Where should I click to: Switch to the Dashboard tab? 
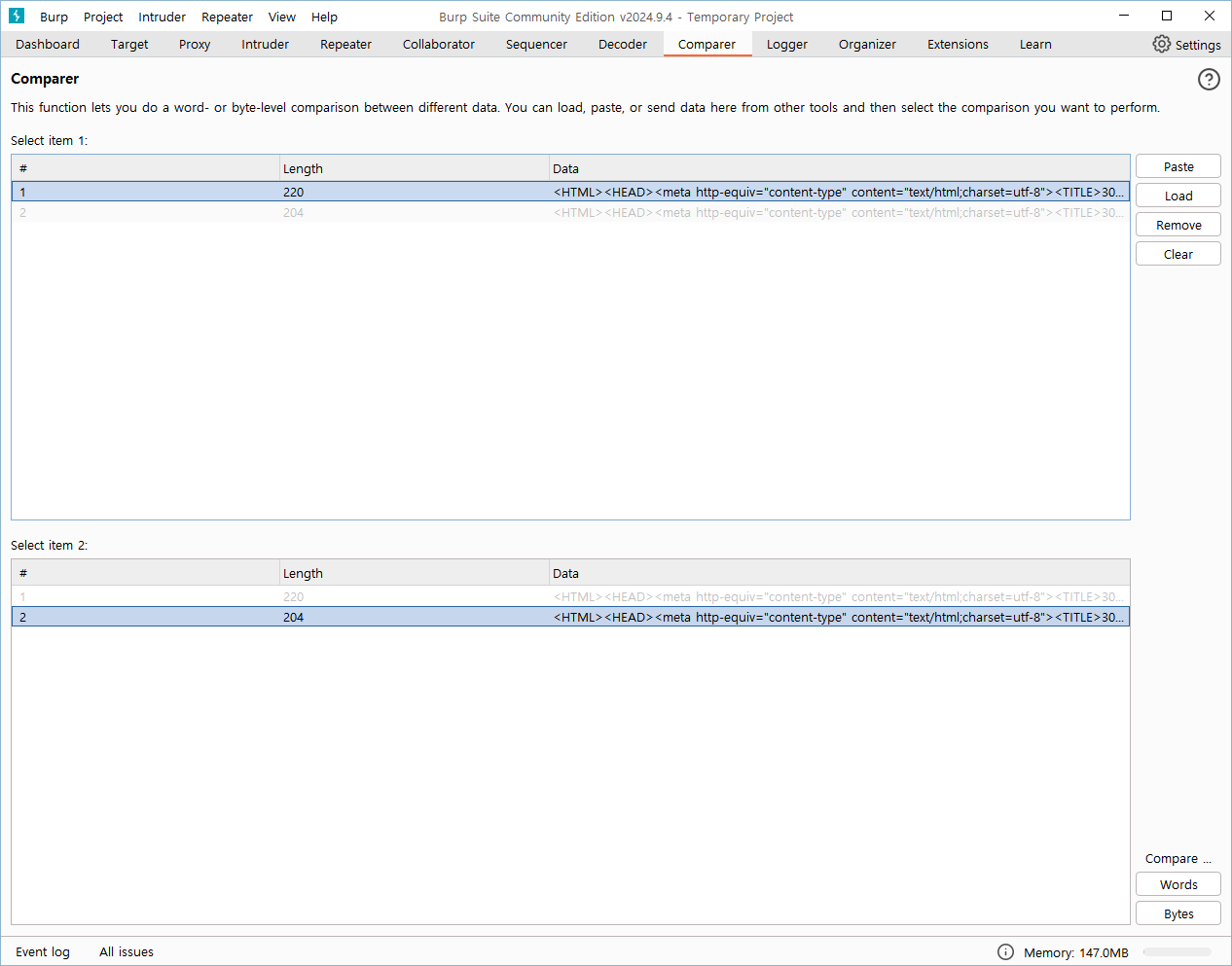pos(48,44)
